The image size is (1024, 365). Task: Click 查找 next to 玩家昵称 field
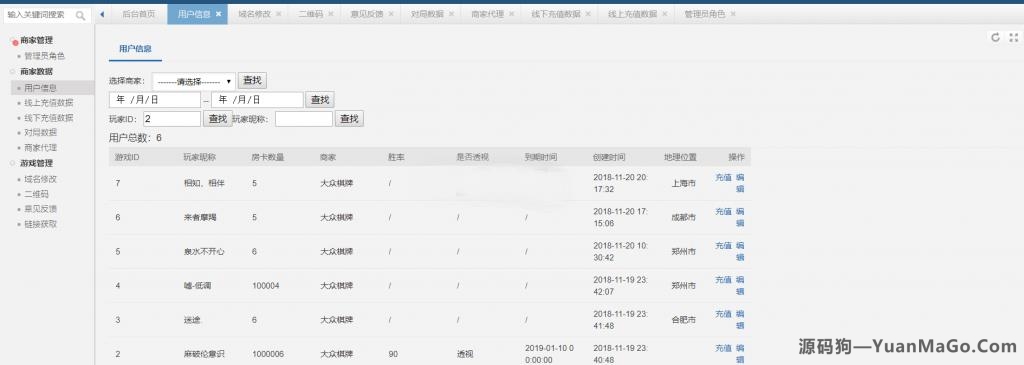click(x=349, y=119)
